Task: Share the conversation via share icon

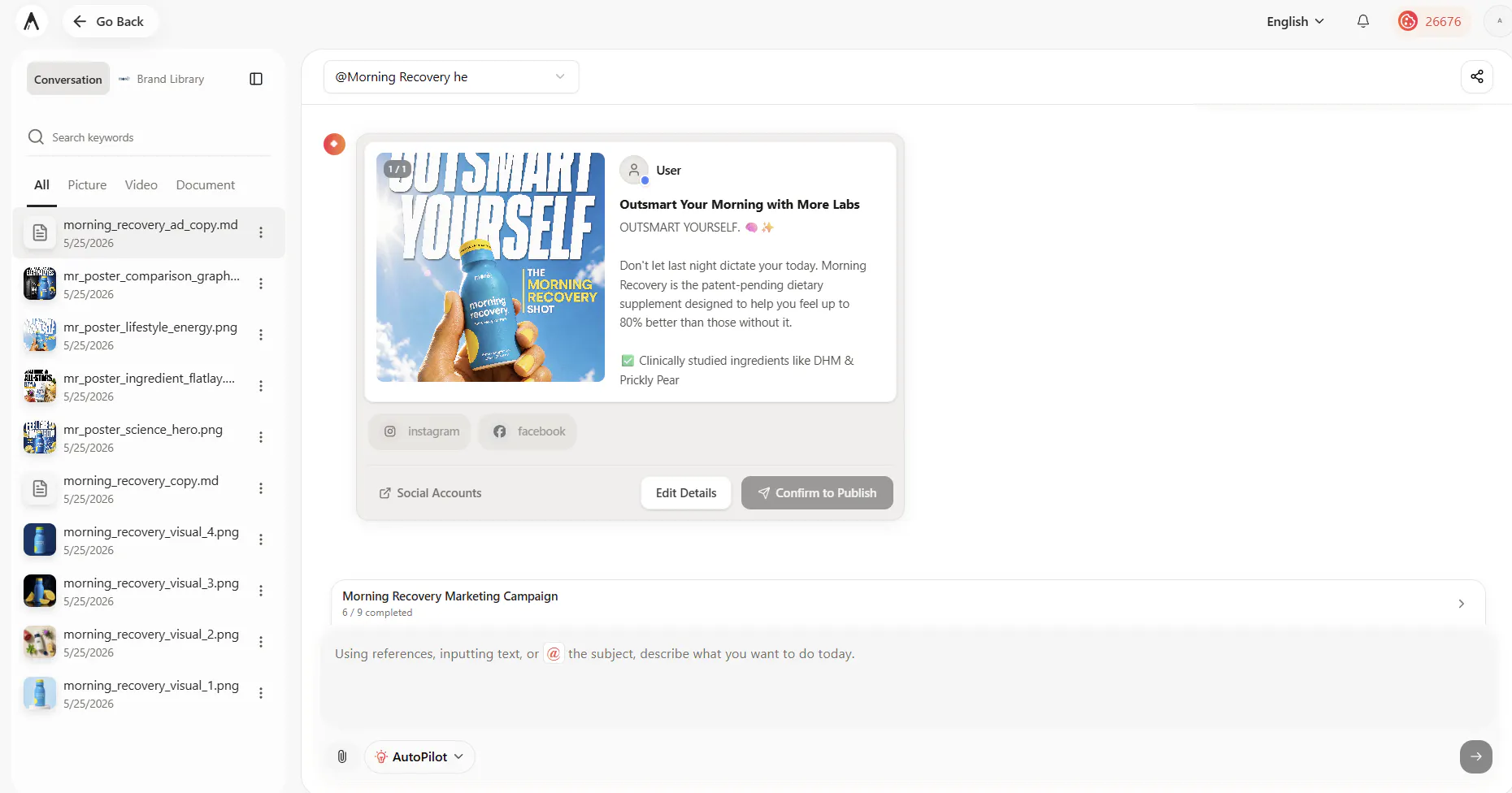Action: point(1477,77)
